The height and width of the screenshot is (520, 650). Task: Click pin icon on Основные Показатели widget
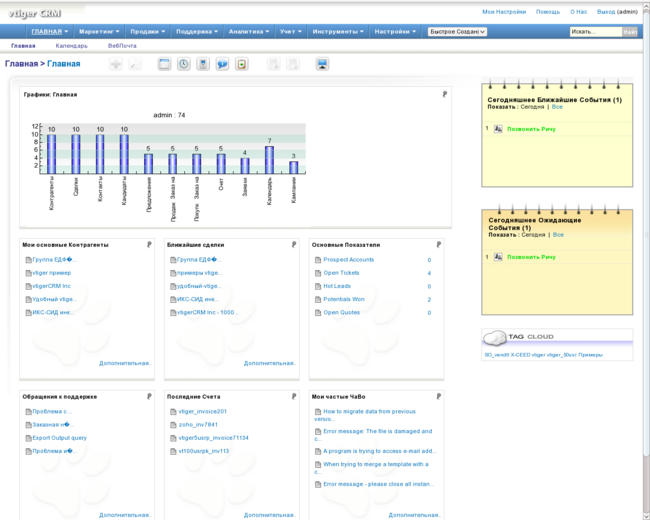pos(439,245)
